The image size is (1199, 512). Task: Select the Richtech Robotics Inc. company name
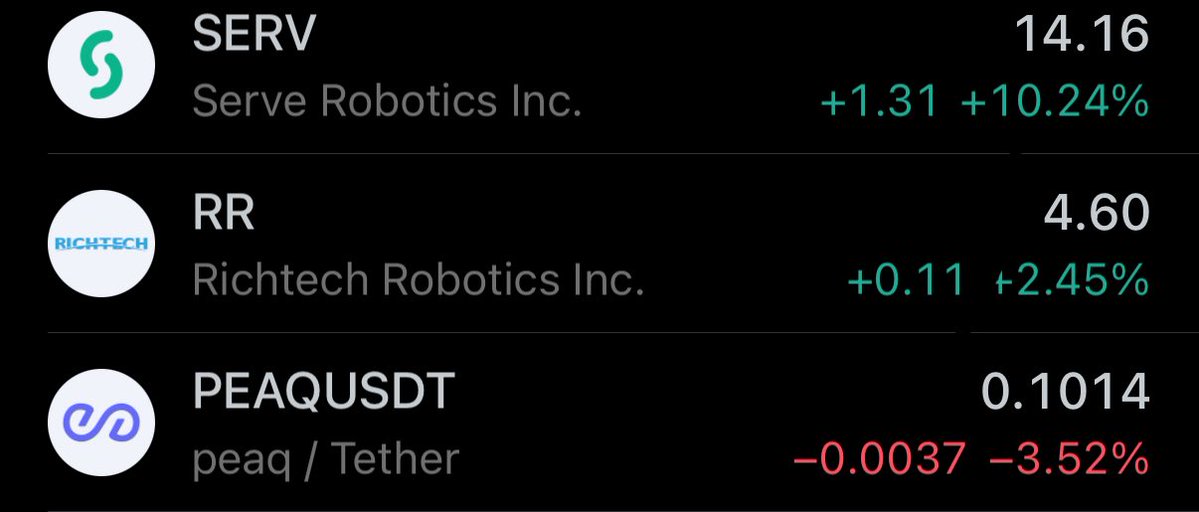(418, 280)
